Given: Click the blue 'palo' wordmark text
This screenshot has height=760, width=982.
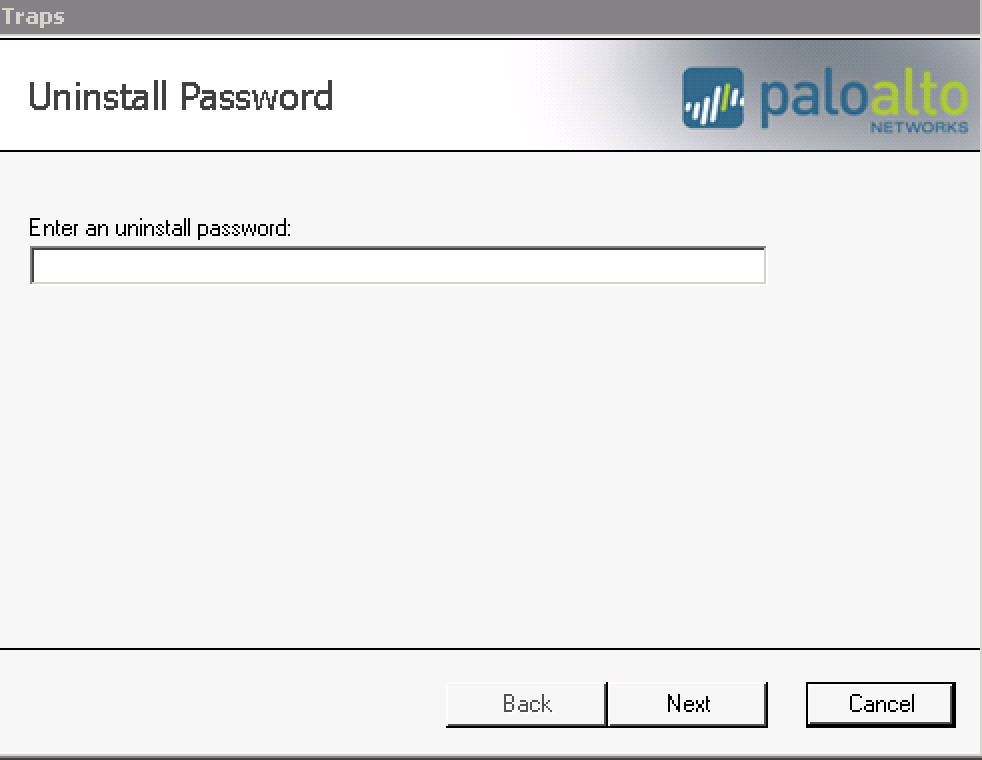Looking at the screenshot, I should (813, 98).
